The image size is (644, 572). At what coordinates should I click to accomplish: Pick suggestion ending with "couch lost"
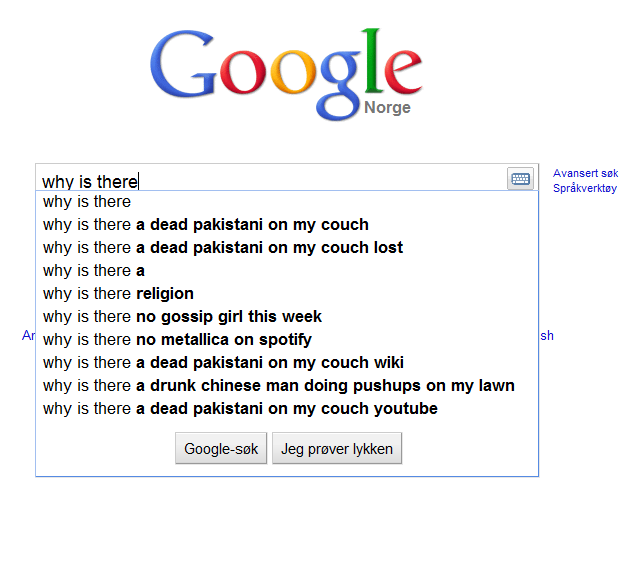(287, 248)
